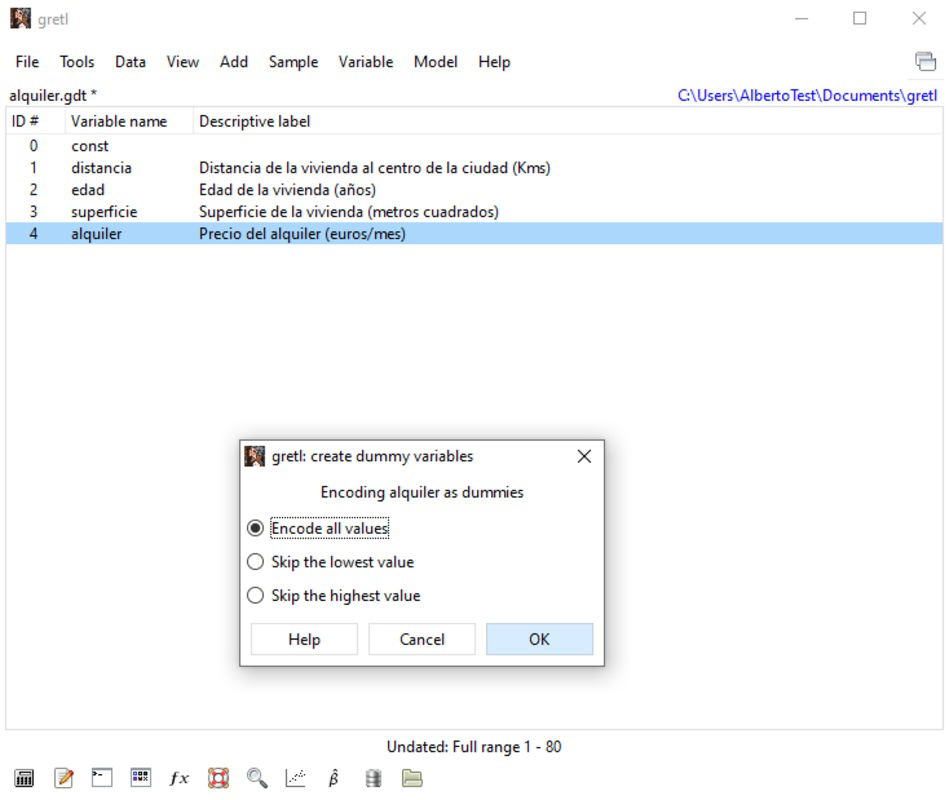The width and height of the screenshot is (949, 800).
Task: Show the session icon view
Action: (x=140, y=778)
